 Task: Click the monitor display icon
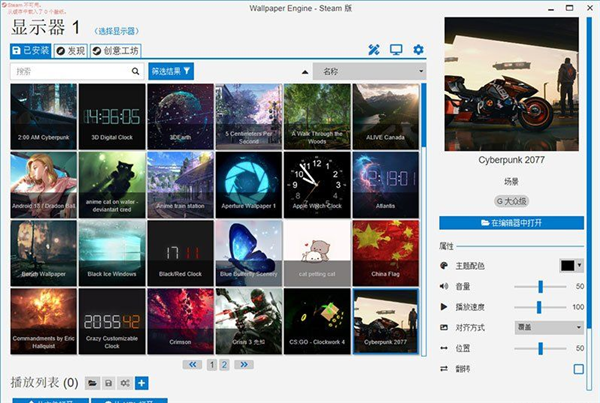pos(396,50)
